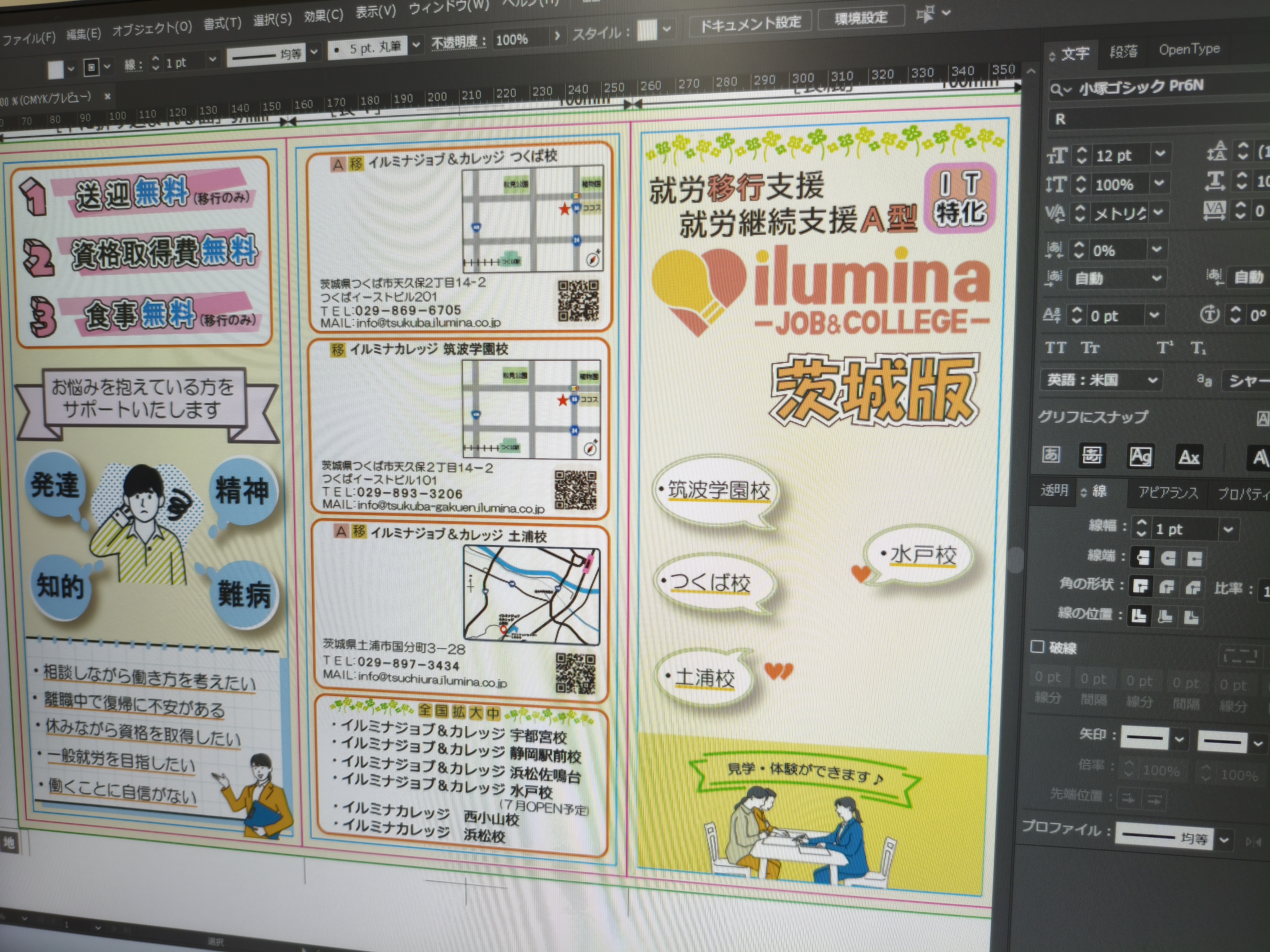Choose the bevel join corner shape

(1192, 588)
